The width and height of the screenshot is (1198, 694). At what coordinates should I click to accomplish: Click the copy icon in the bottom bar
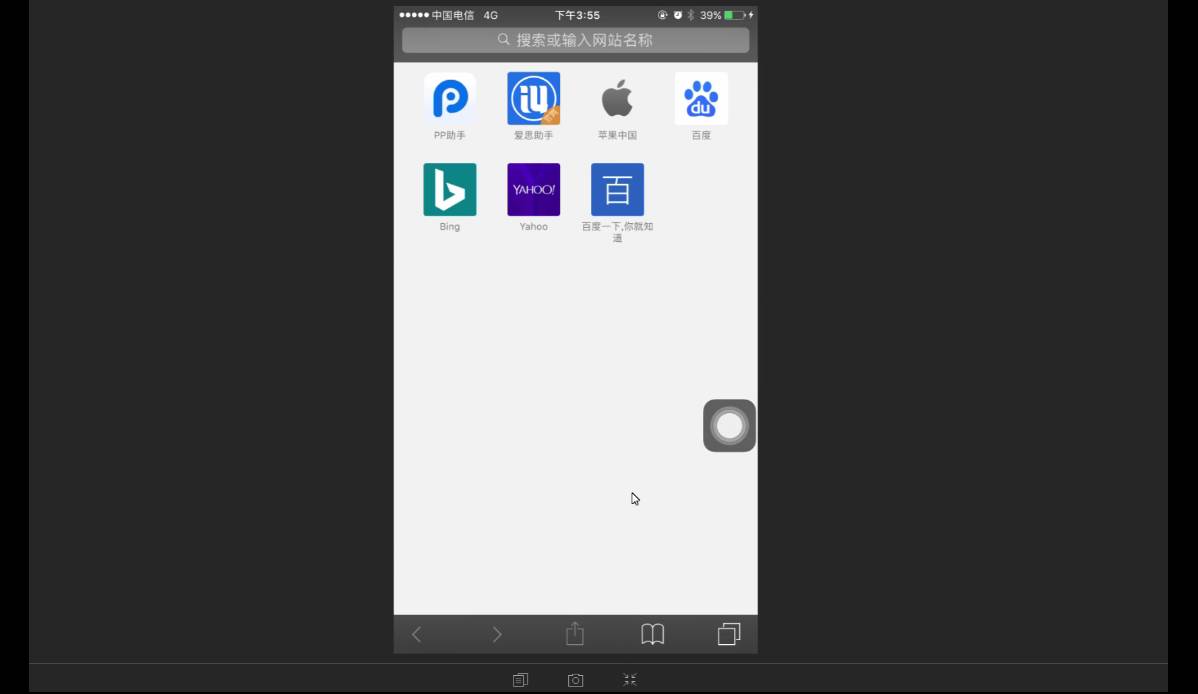tap(520, 679)
